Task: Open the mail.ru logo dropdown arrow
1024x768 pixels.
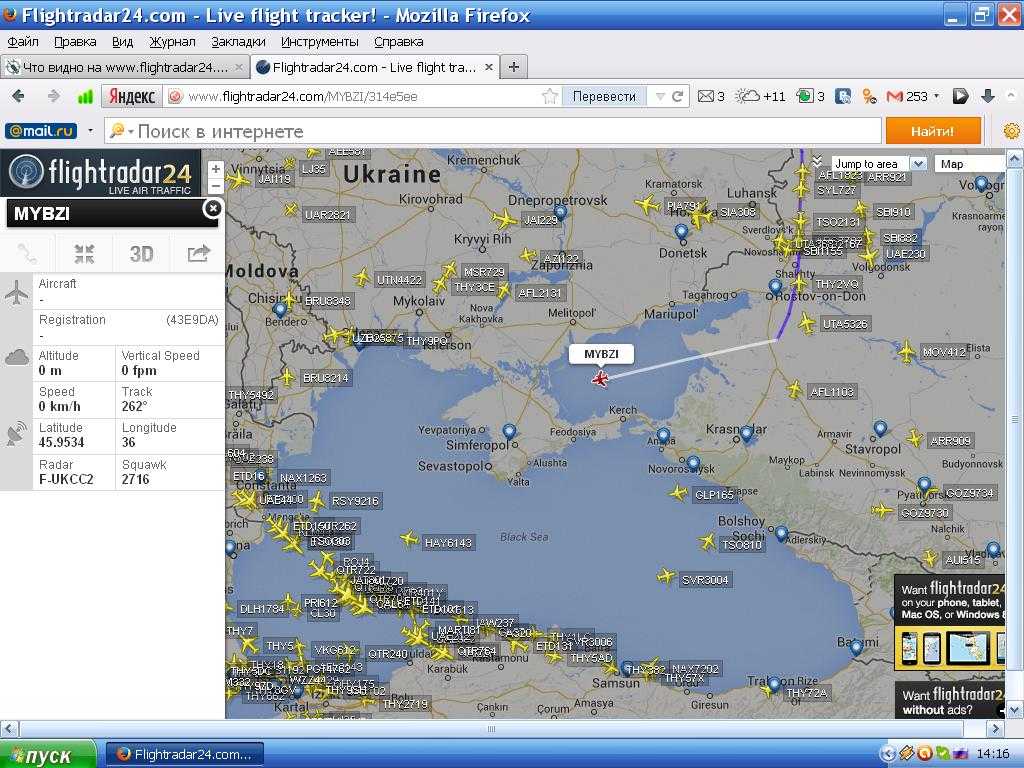Action: [x=90, y=131]
